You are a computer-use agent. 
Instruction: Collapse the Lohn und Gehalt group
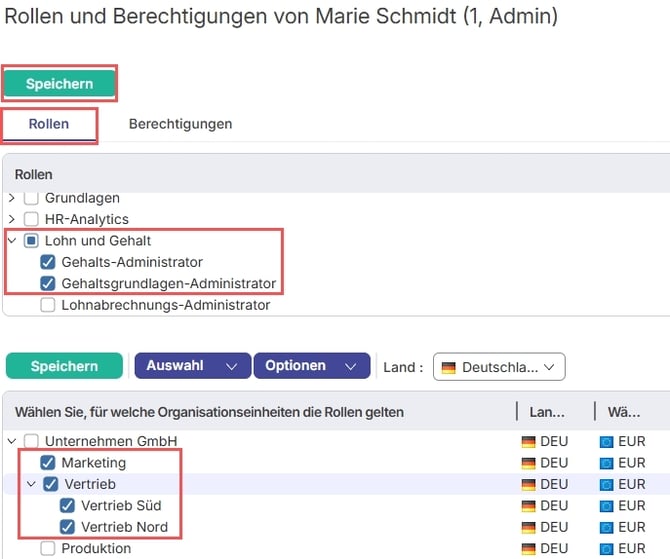click(x=12, y=241)
